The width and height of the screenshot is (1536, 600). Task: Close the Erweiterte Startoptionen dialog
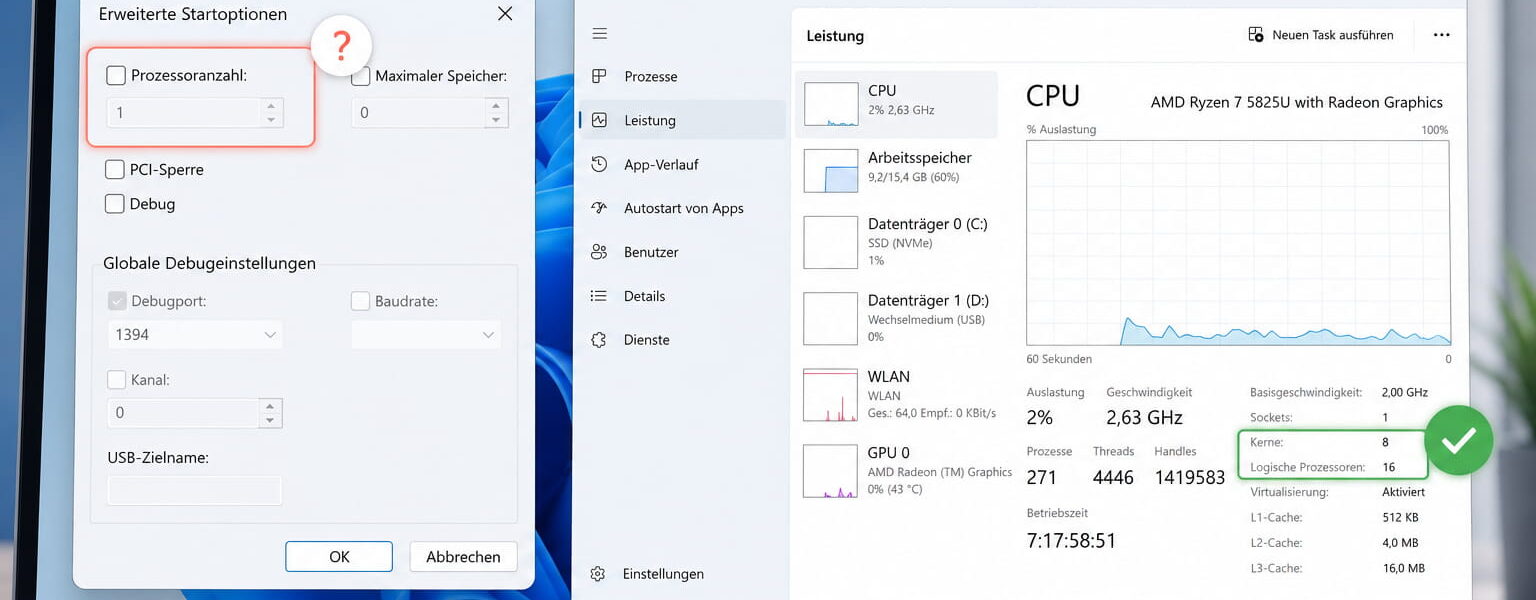point(505,14)
